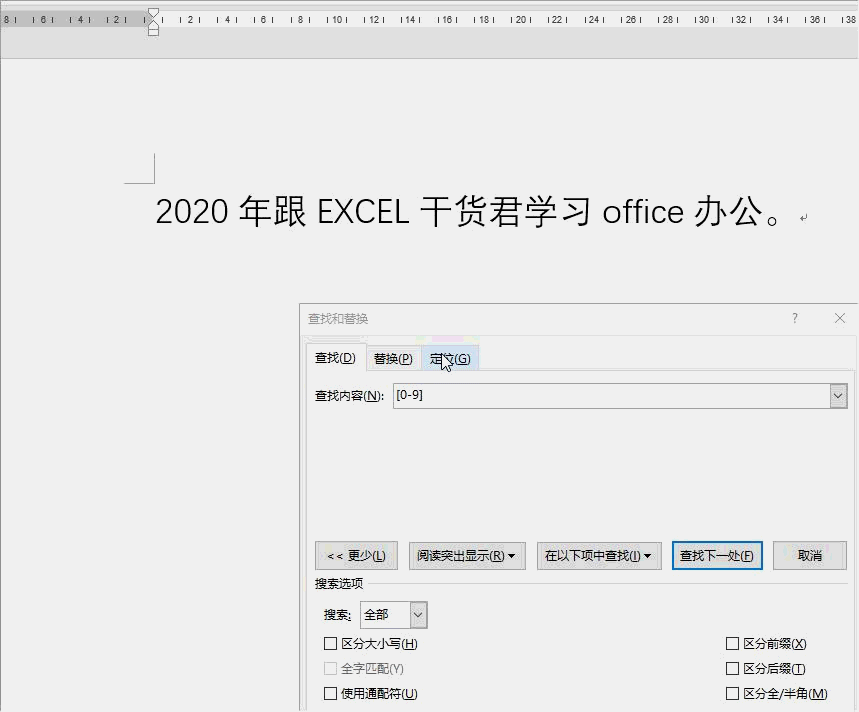Click the 干货君学习 text in the document
859x712 pixels.
coord(506,211)
